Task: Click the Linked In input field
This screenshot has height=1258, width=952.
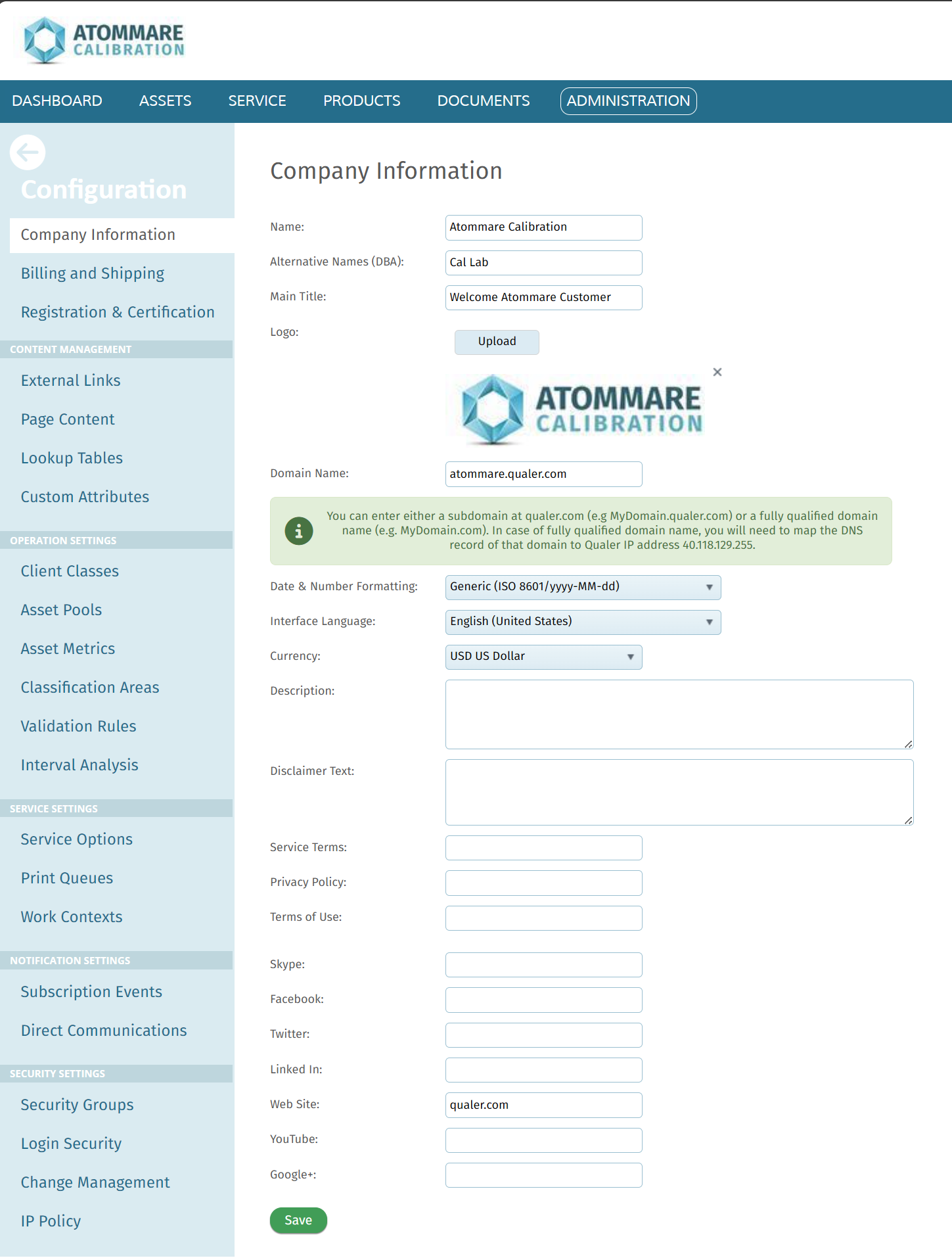Action: (543, 1070)
